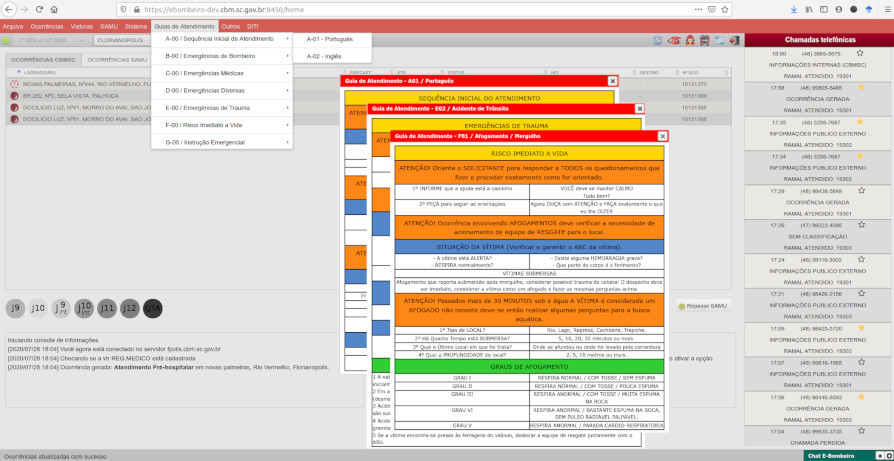
Task: Click red icon beside BR 282 occurrence
Action: tap(14, 96)
